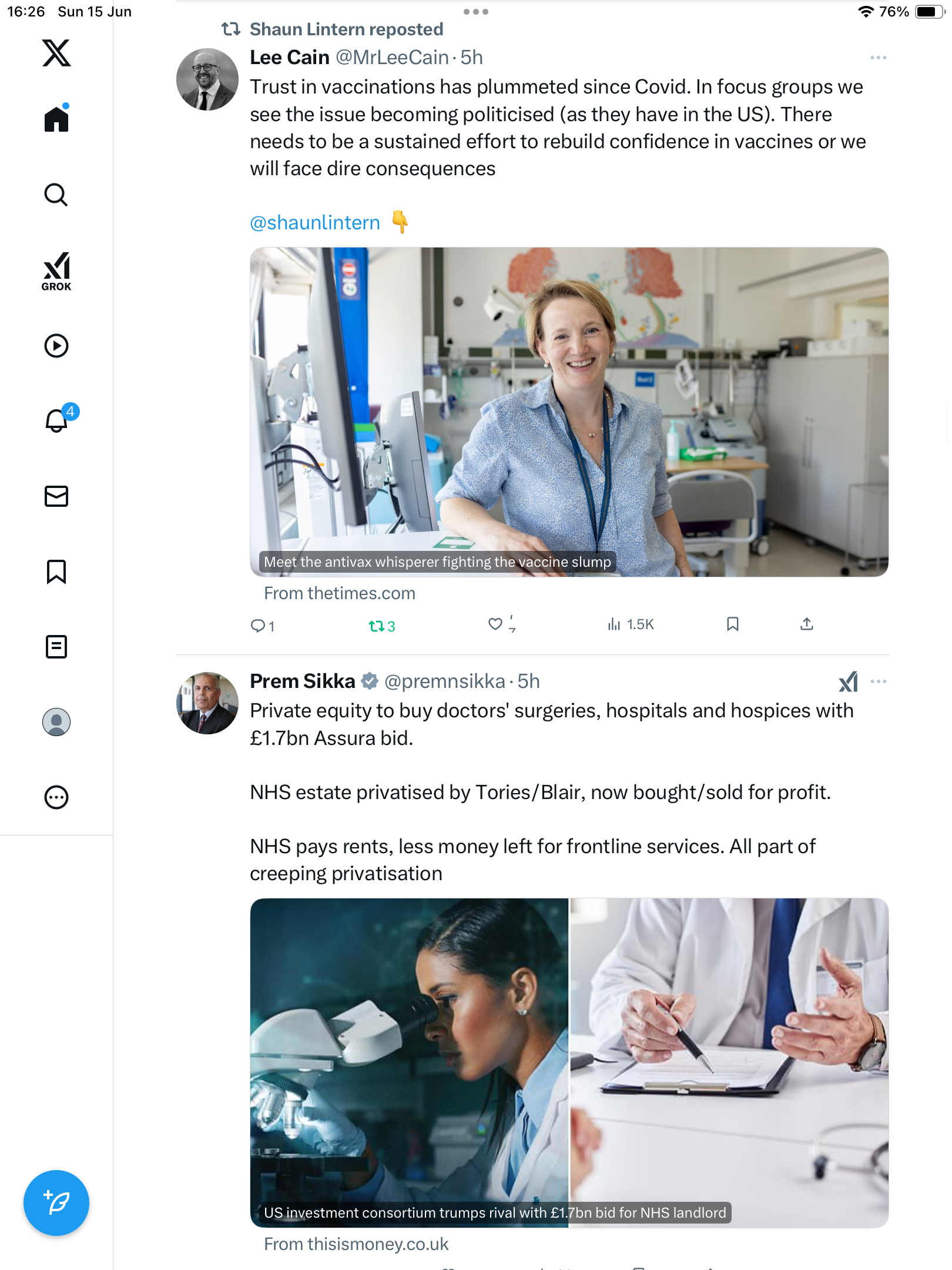Share Lee Cain's post
The width and height of the screenshot is (952, 1270).
point(806,624)
